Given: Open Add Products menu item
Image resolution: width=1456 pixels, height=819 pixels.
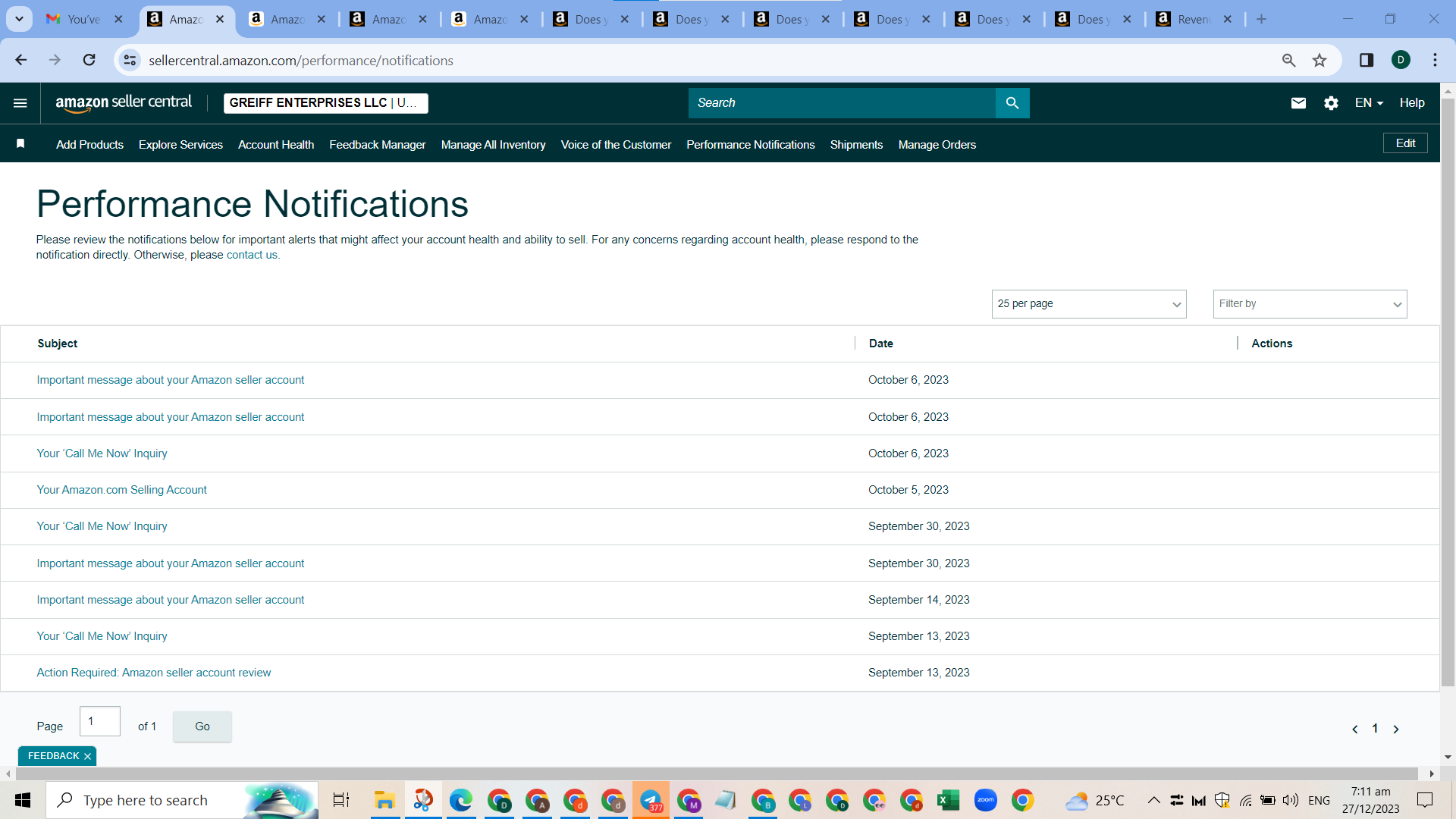Looking at the screenshot, I should coord(89,145).
